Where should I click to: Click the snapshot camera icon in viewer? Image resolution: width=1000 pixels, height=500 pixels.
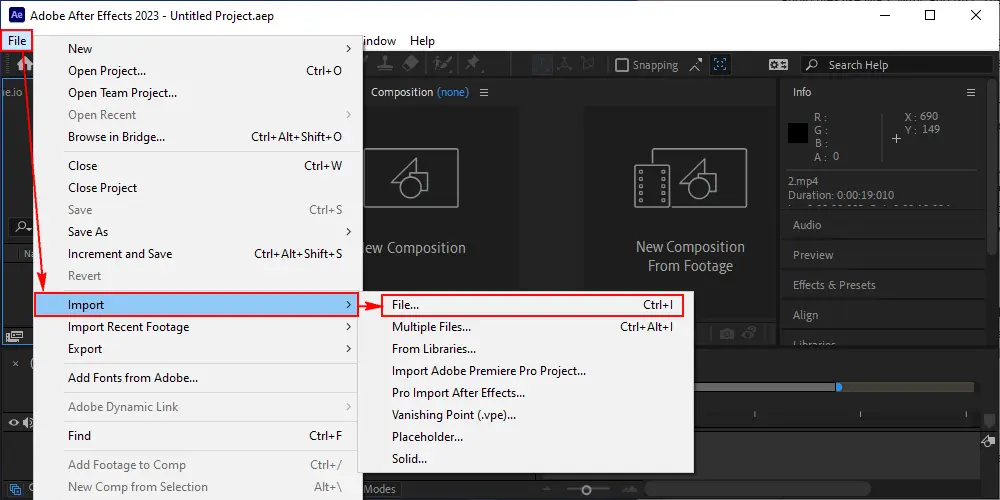727,334
